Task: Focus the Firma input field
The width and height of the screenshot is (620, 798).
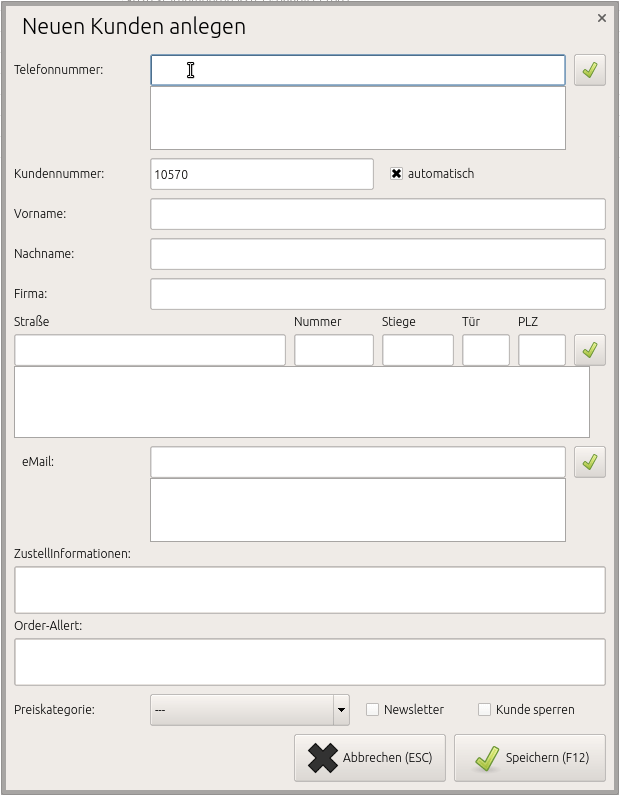Action: (377, 294)
